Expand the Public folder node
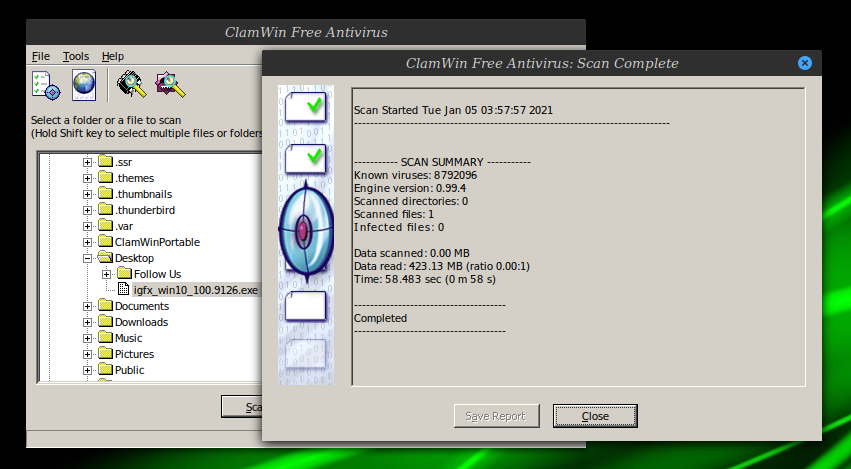 point(87,370)
